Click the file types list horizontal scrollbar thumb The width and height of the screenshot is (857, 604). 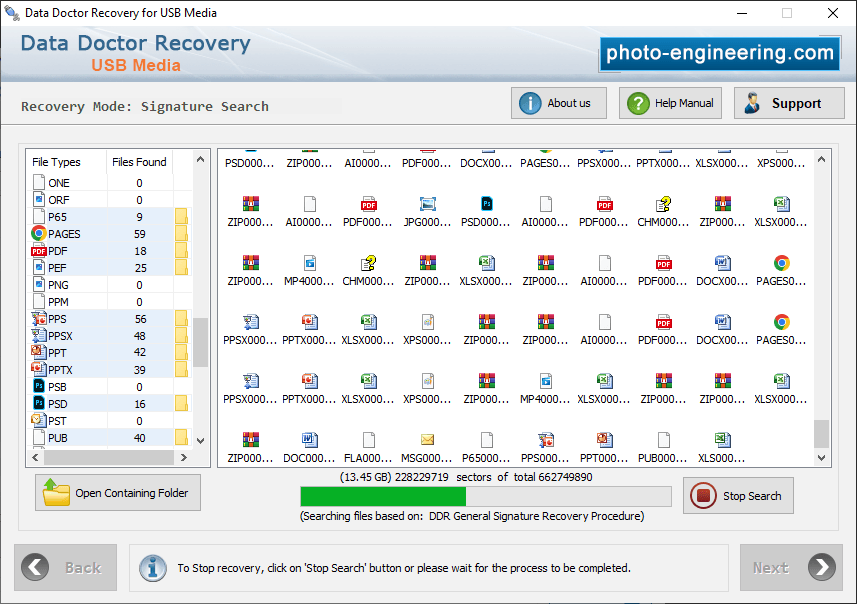[x=109, y=458]
